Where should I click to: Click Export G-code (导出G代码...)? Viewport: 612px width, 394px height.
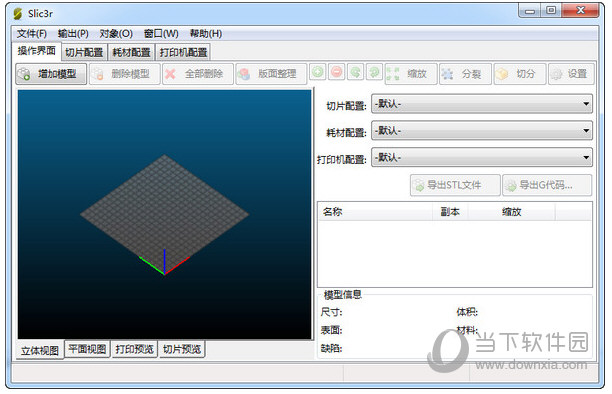point(547,185)
